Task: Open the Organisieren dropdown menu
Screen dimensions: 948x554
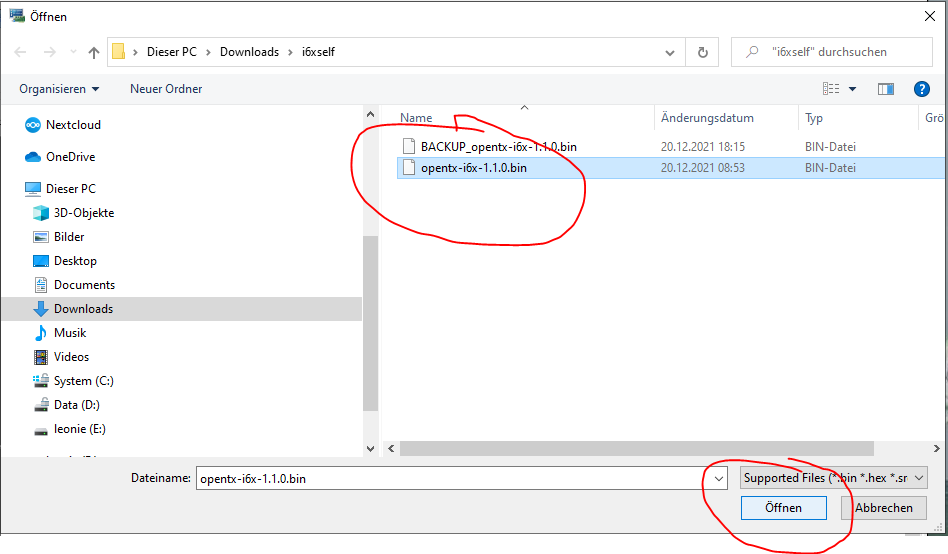Action: pyautogui.click(x=59, y=89)
